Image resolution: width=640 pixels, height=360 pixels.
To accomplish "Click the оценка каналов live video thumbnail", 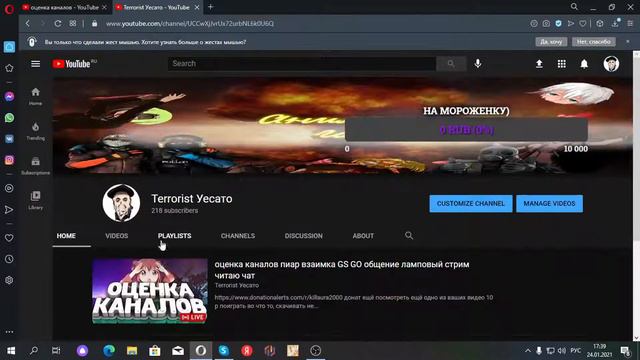I will (x=150, y=291).
